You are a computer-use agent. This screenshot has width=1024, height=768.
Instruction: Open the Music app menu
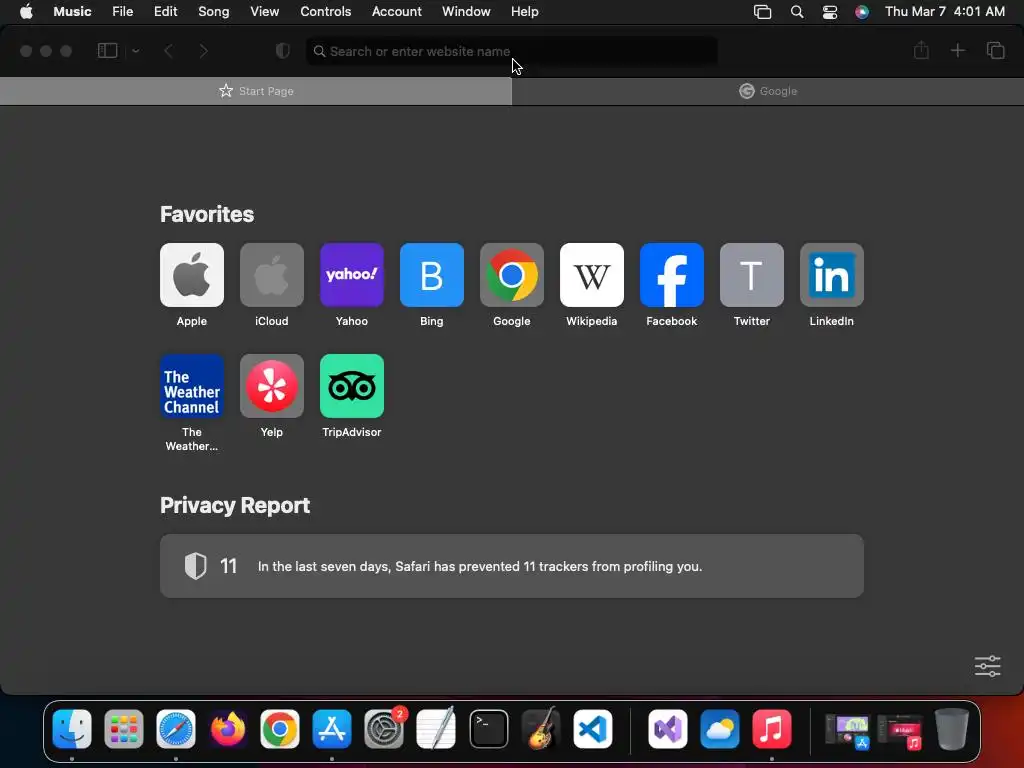coord(72,11)
